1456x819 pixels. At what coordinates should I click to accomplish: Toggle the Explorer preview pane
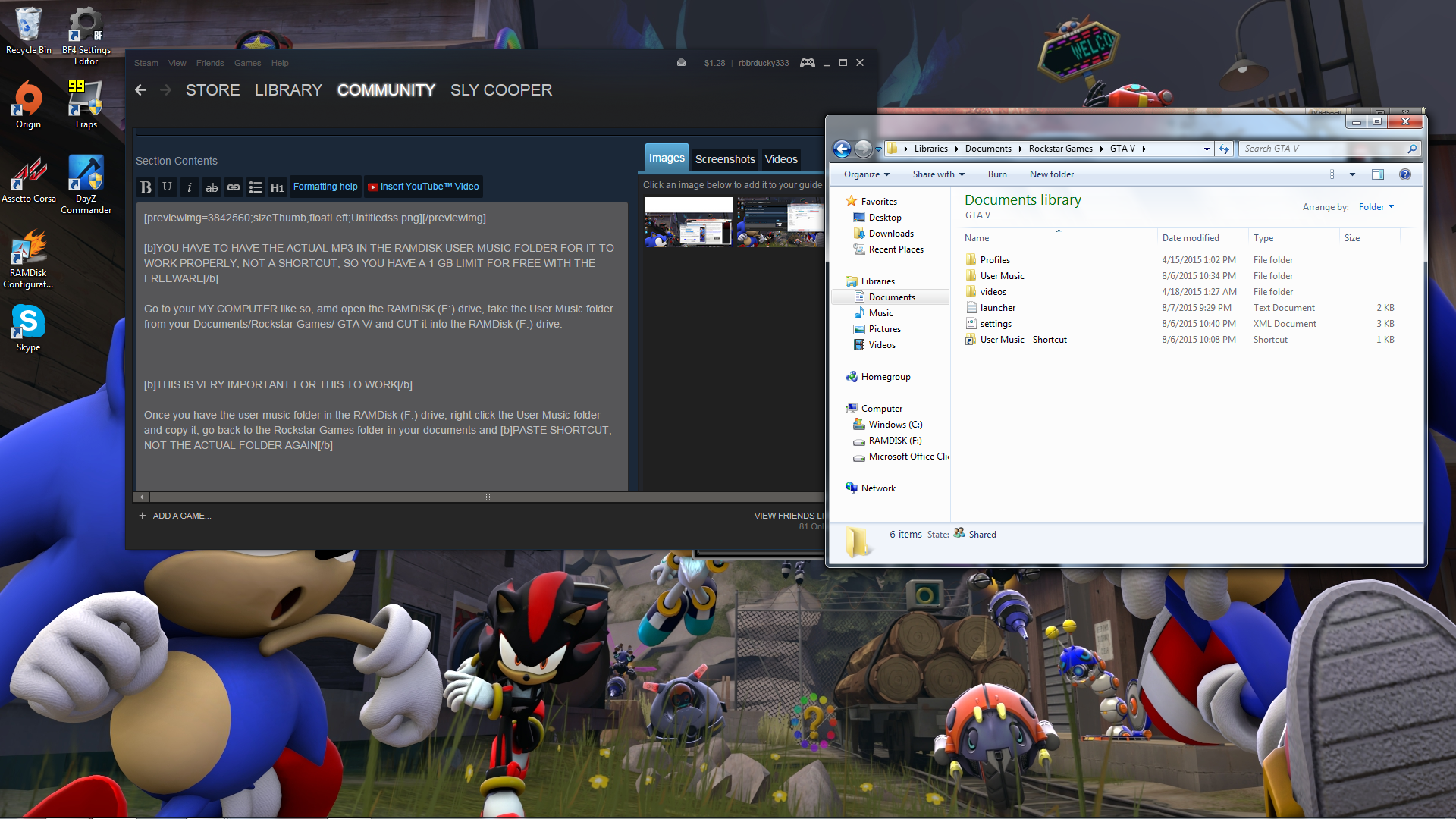tap(1378, 174)
